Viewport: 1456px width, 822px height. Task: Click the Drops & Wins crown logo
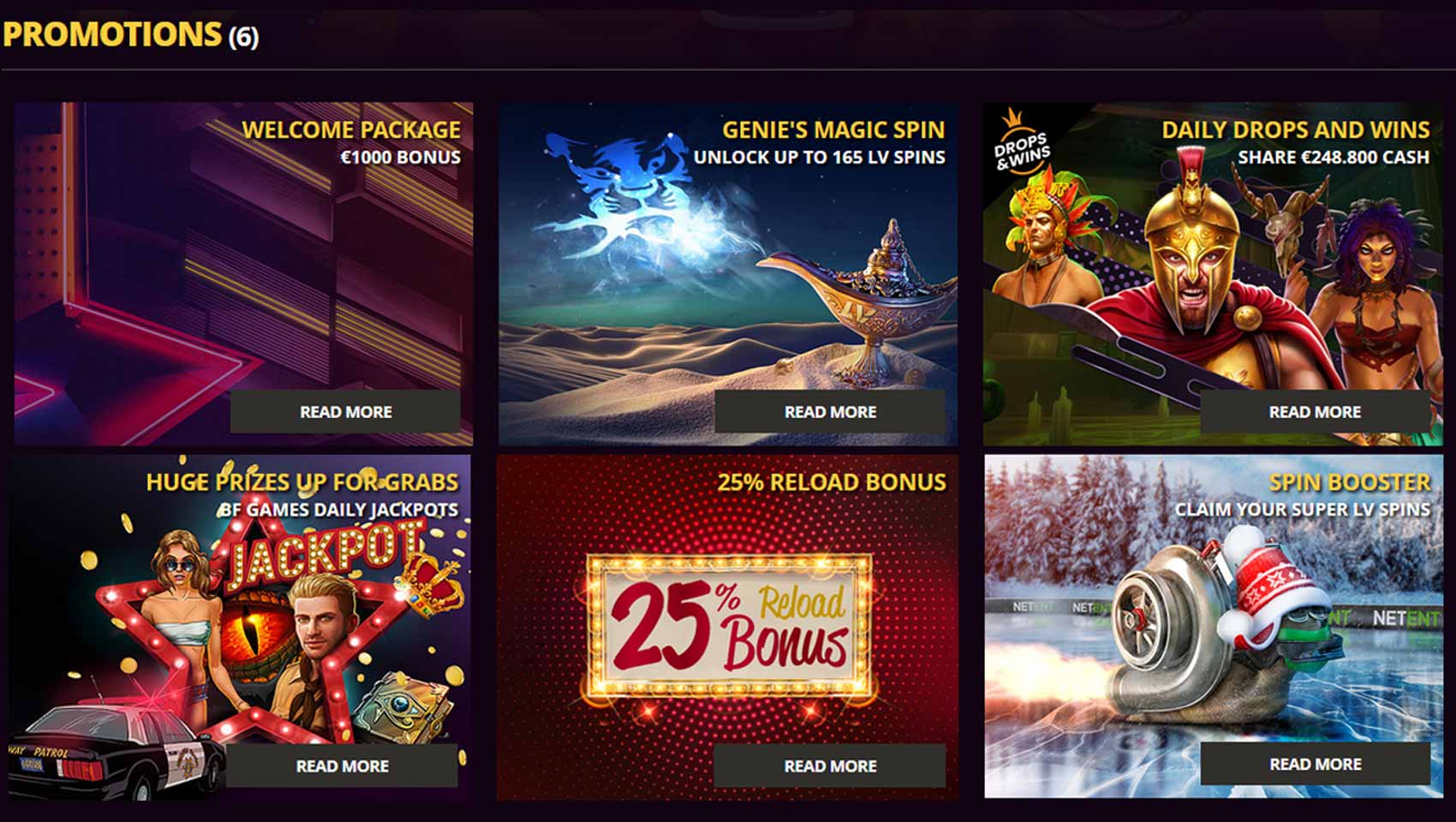point(1020,142)
